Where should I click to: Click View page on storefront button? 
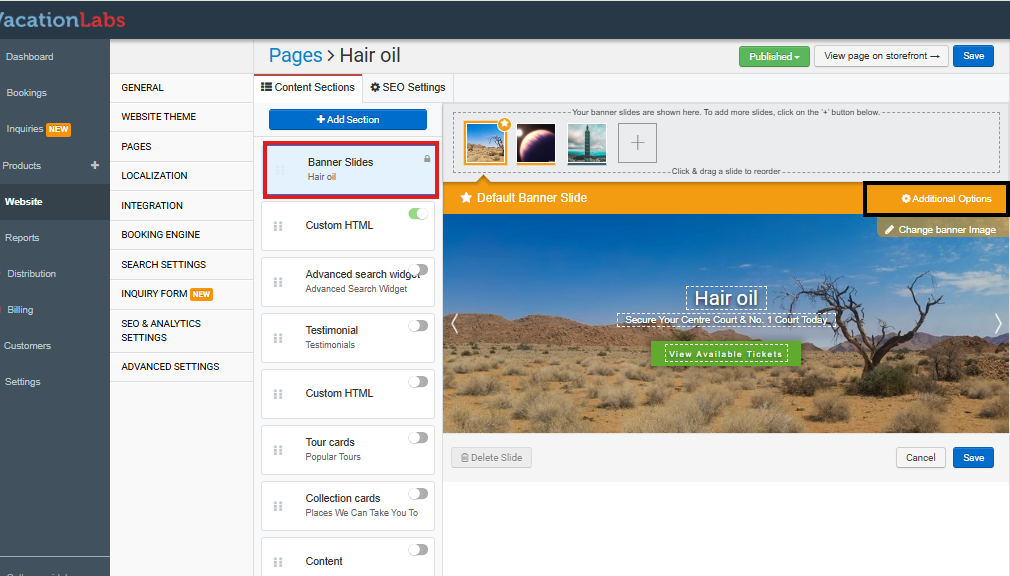(x=881, y=57)
